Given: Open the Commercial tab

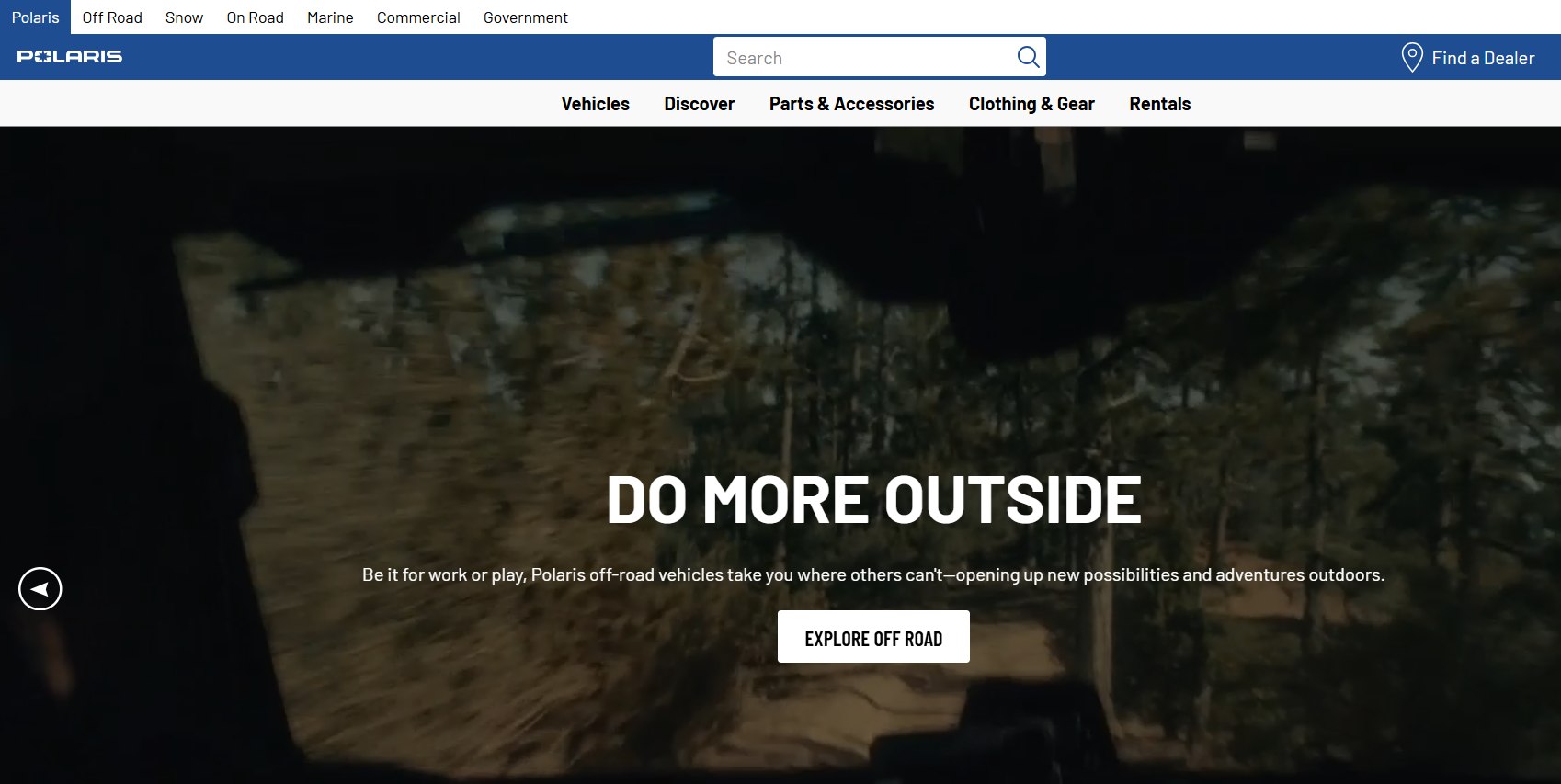Looking at the screenshot, I should click(418, 17).
